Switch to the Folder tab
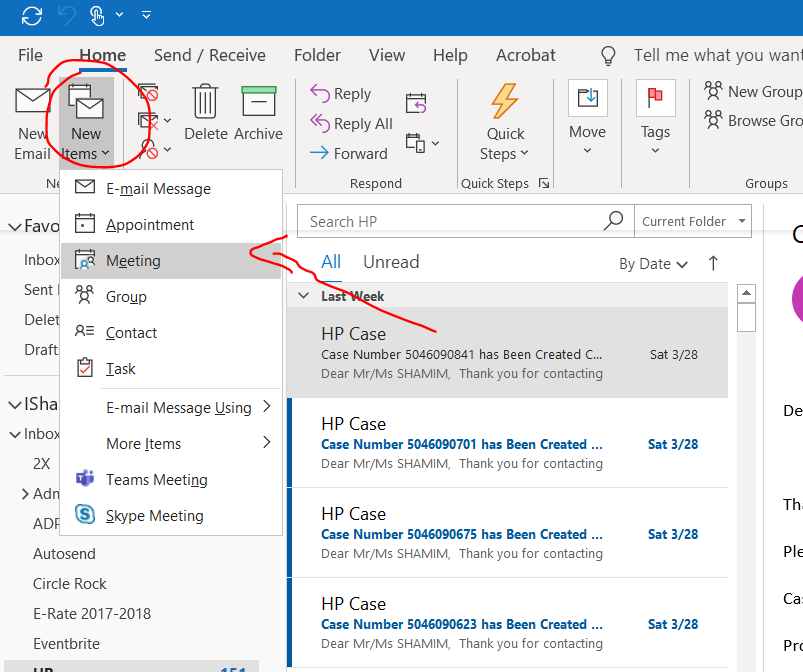Image resolution: width=803 pixels, height=672 pixels. 318,55
